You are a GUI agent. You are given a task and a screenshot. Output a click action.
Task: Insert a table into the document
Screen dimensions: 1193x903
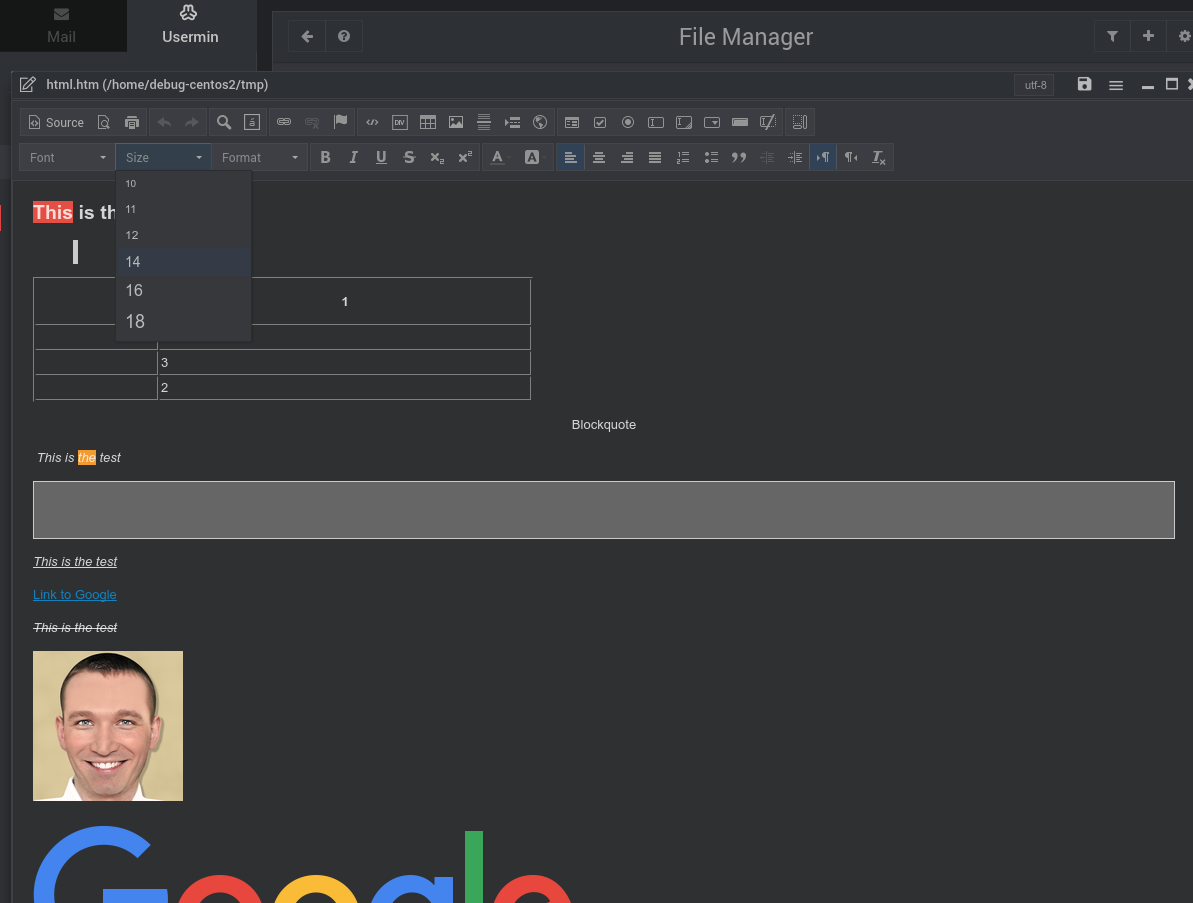coord(428,121)
